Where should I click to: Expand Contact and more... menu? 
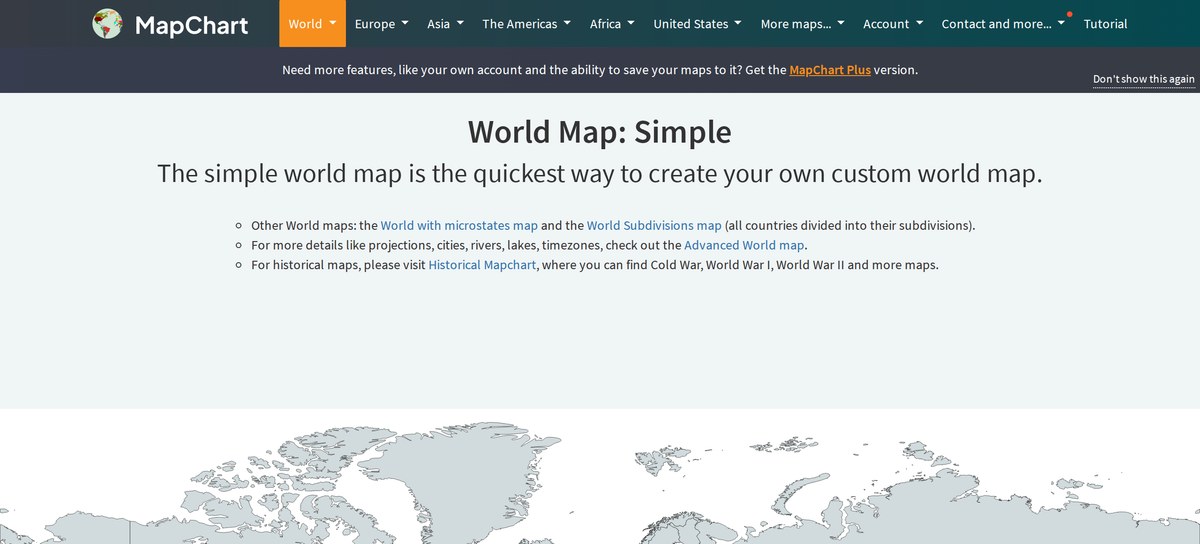pos(1003,24)
